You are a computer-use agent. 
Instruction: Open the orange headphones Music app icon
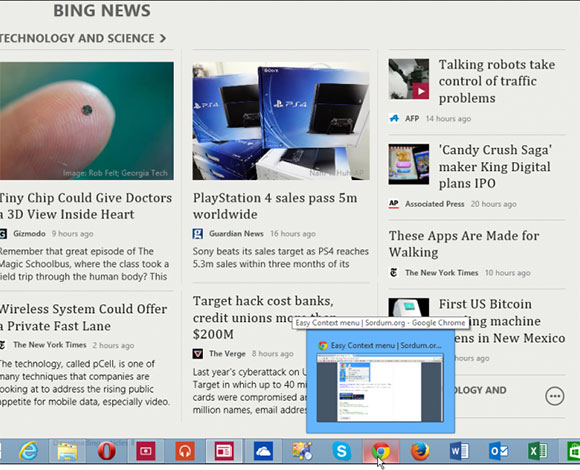pyautogui.click(x=185, y=451)
